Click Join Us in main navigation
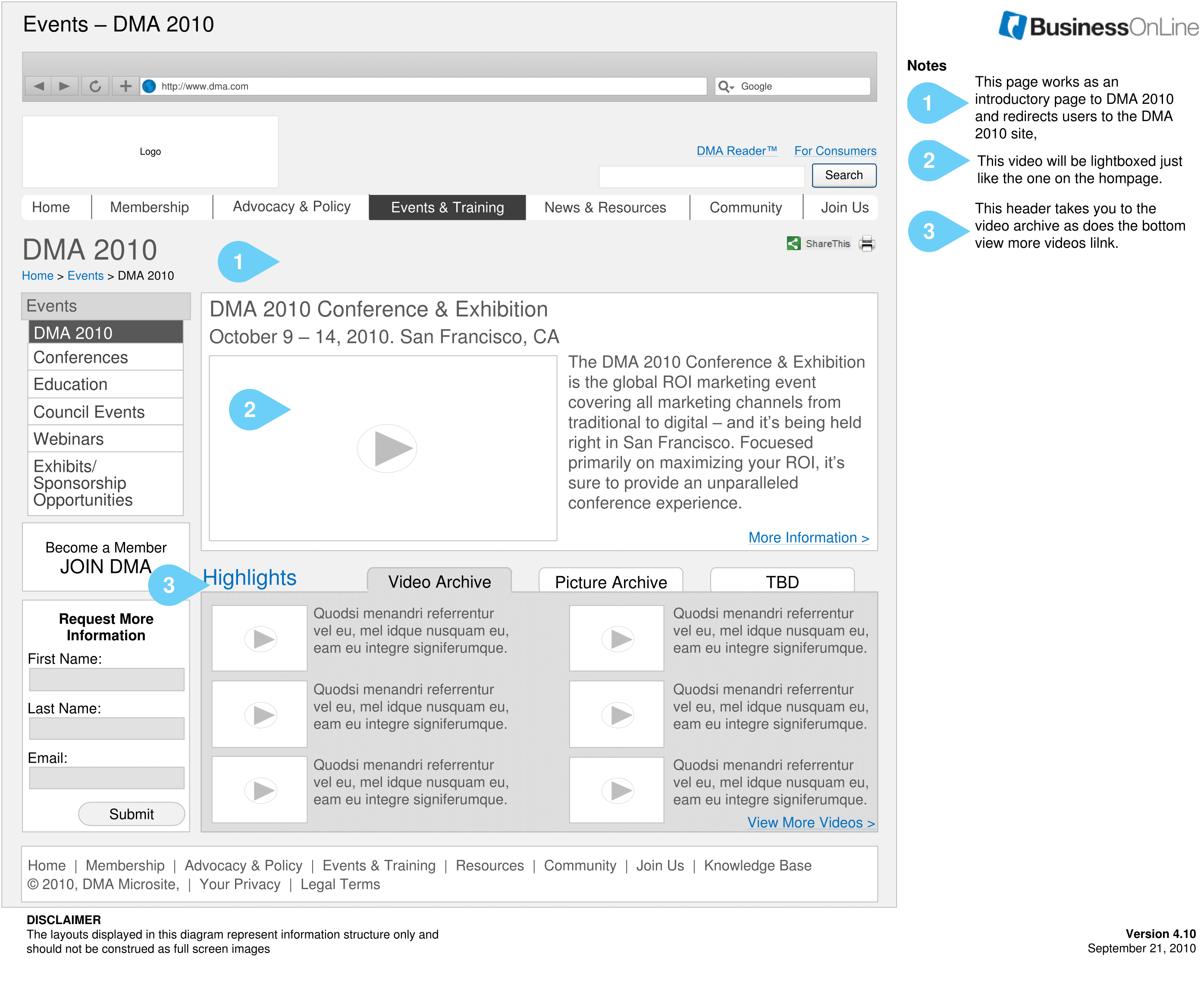This screenshot has height=981, width=1204. (x=844, y=207)
